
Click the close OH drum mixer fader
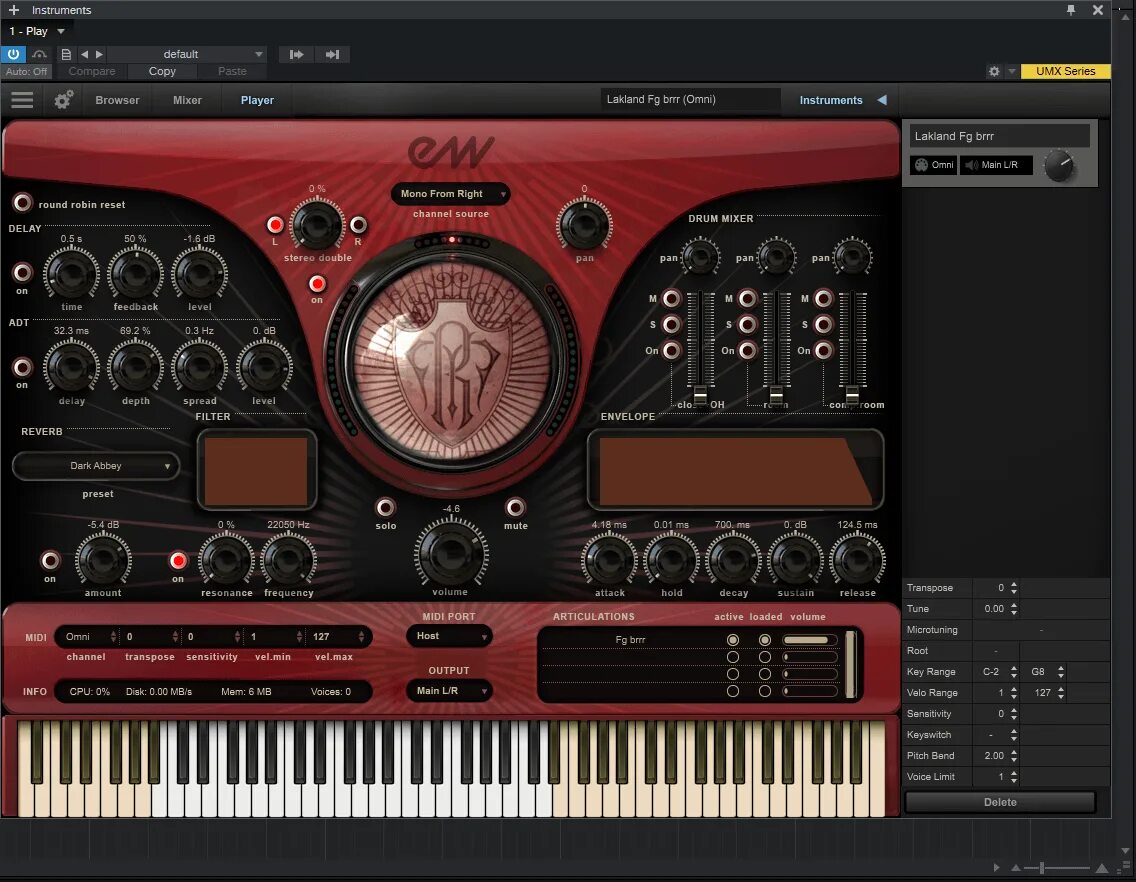pyautogui.click(x=700, y=395)
